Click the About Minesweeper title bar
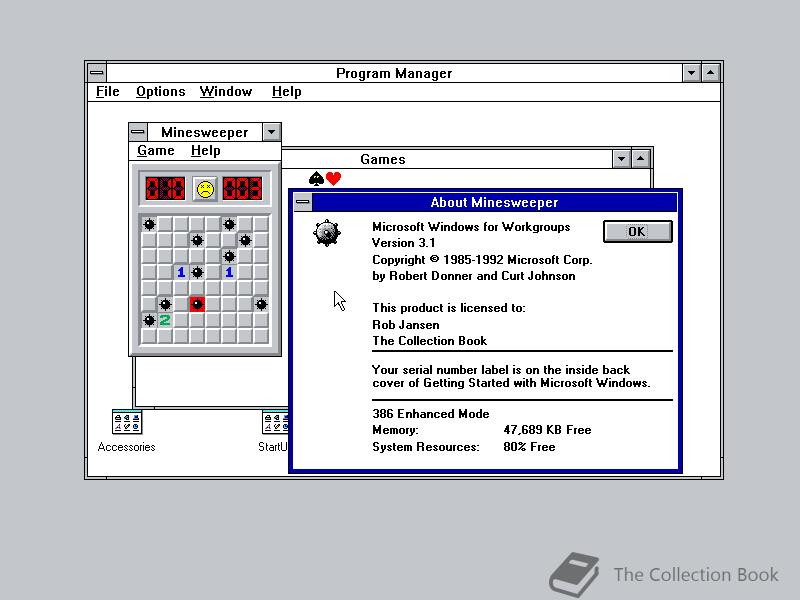 coord(494,203)
